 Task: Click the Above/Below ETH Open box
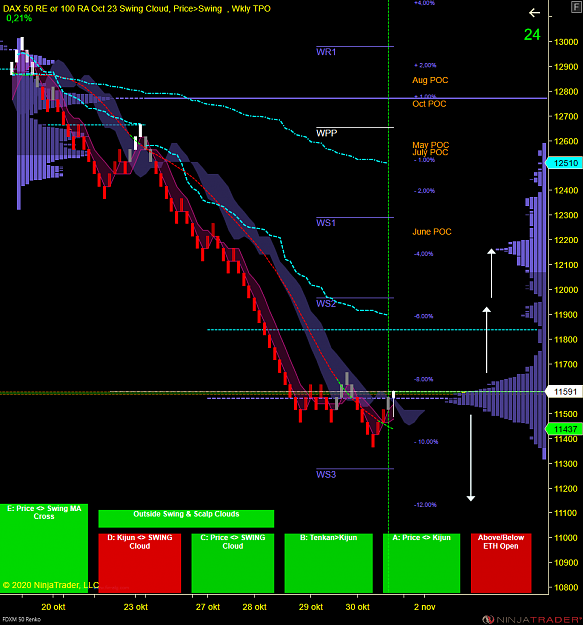click(x=501, y=563)
